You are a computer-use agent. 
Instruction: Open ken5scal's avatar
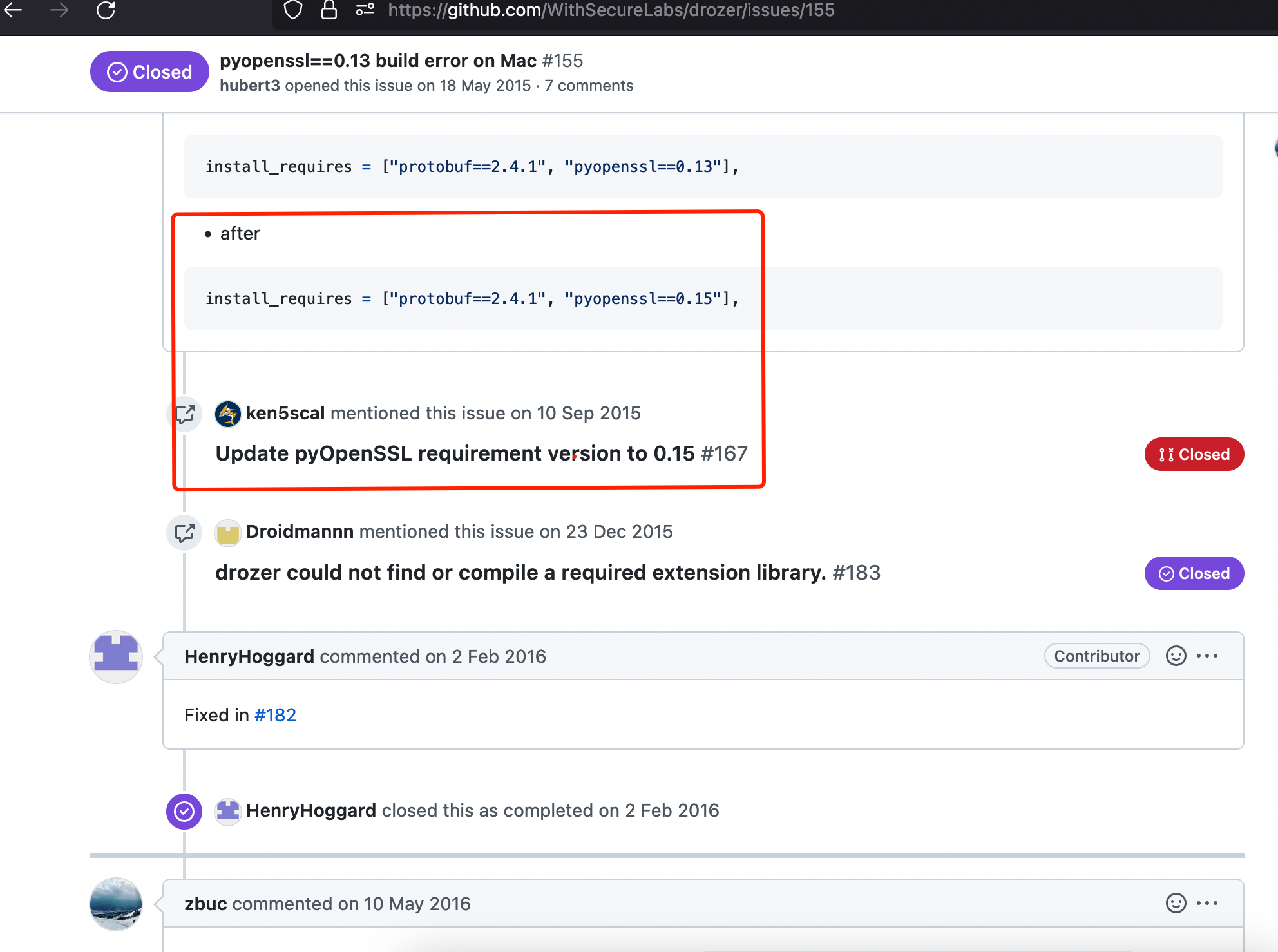tap(228, 414)
